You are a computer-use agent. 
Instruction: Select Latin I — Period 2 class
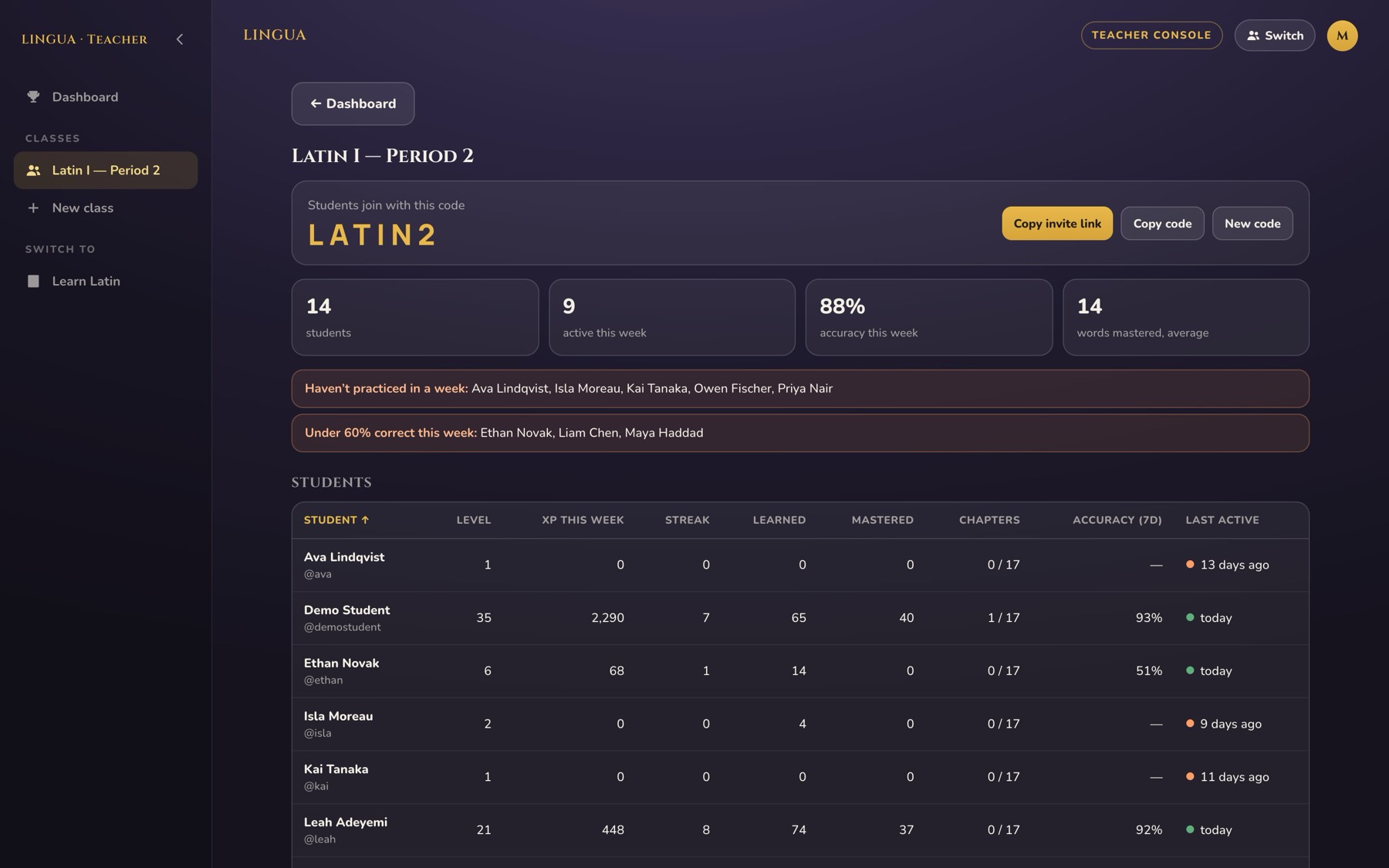106,171
